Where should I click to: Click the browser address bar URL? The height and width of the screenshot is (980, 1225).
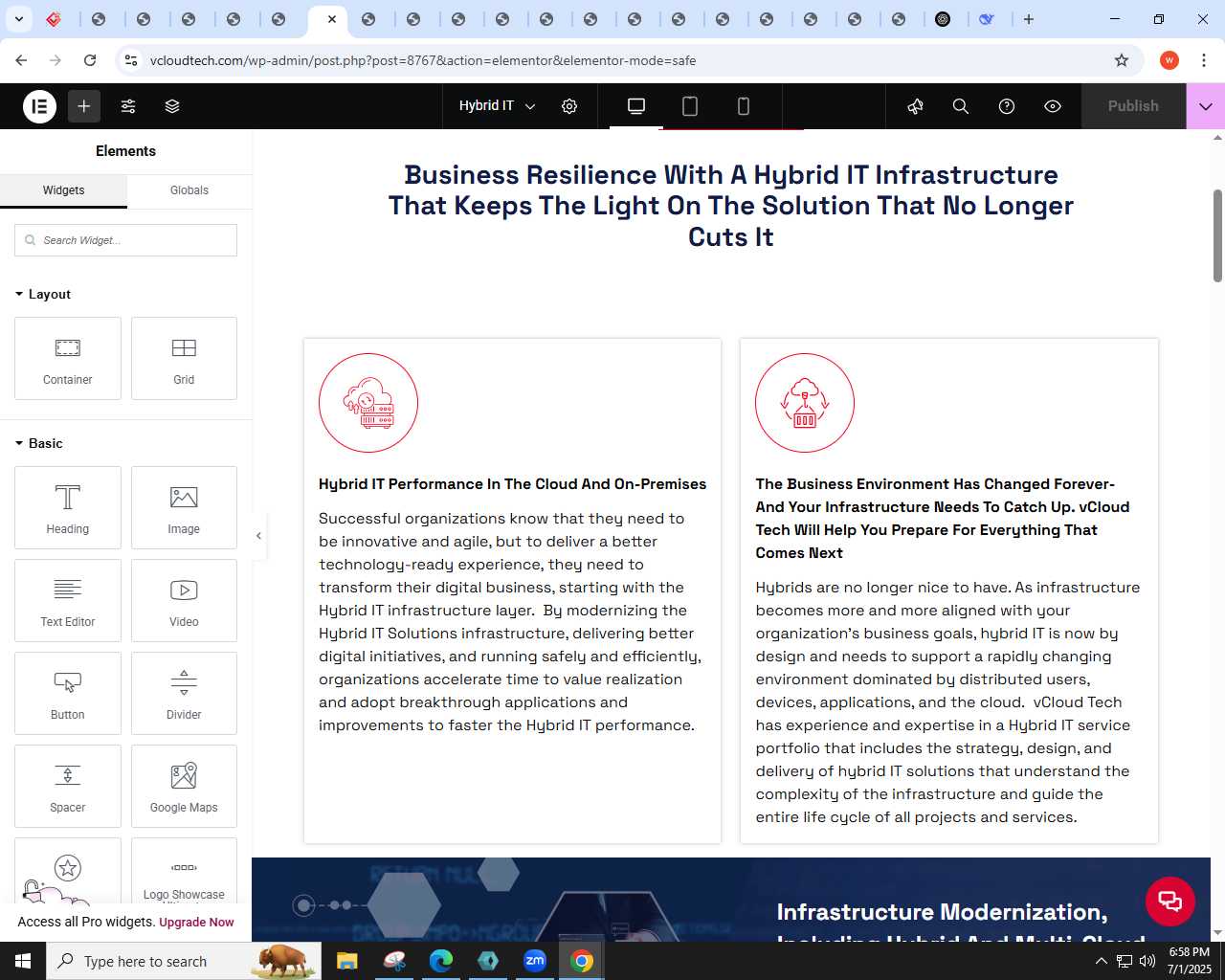click(x=423, y=60)
